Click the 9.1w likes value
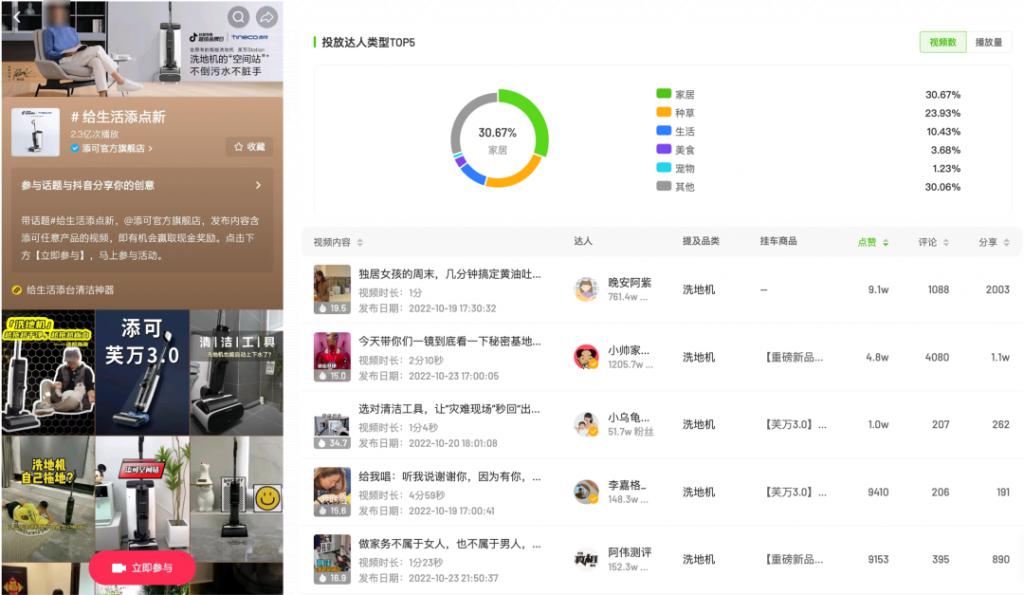The width and height of the screenshot is (1024, 595). tap(878, 289)
